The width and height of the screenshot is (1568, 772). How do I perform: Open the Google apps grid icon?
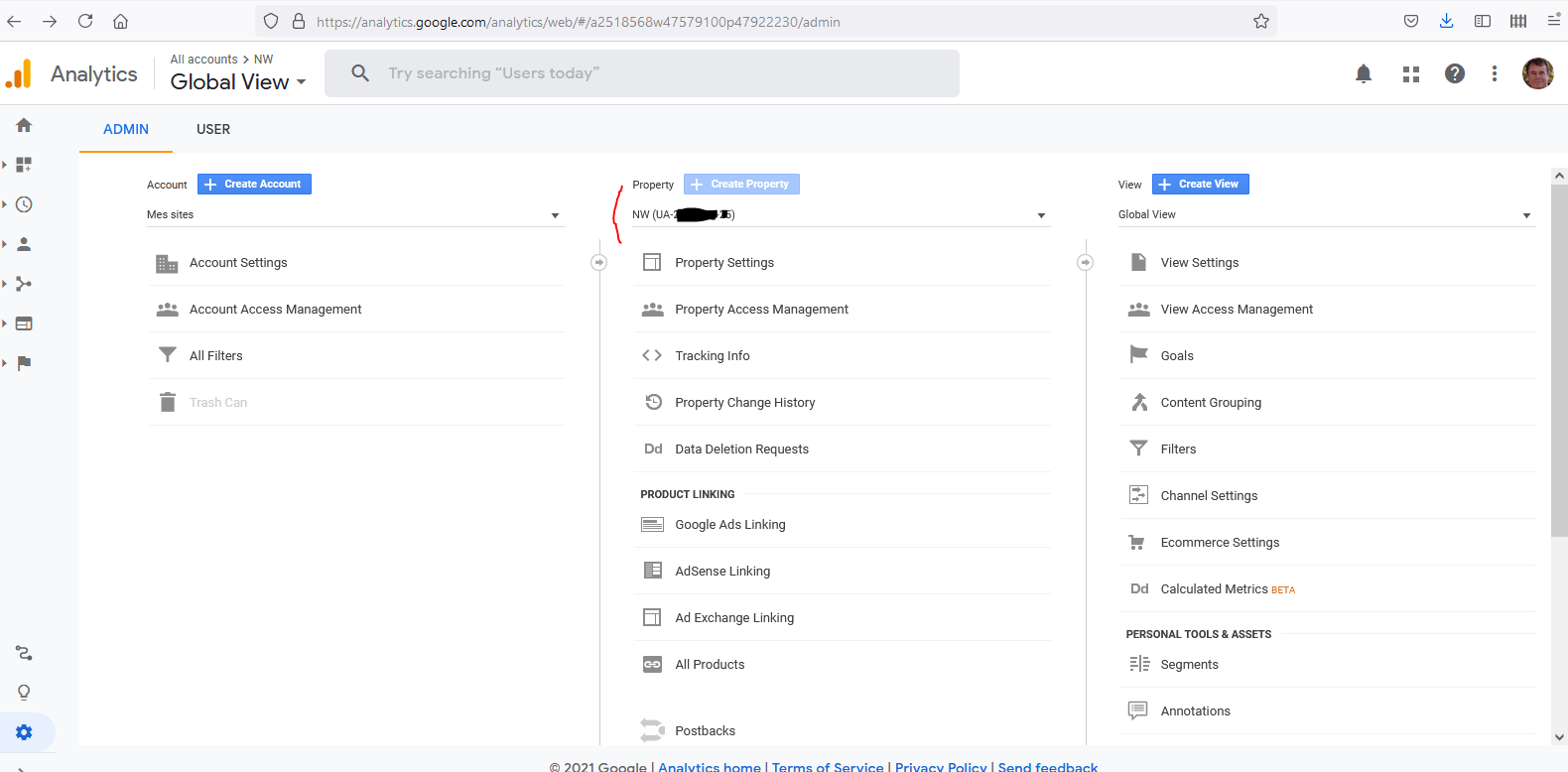(1410, 73)
